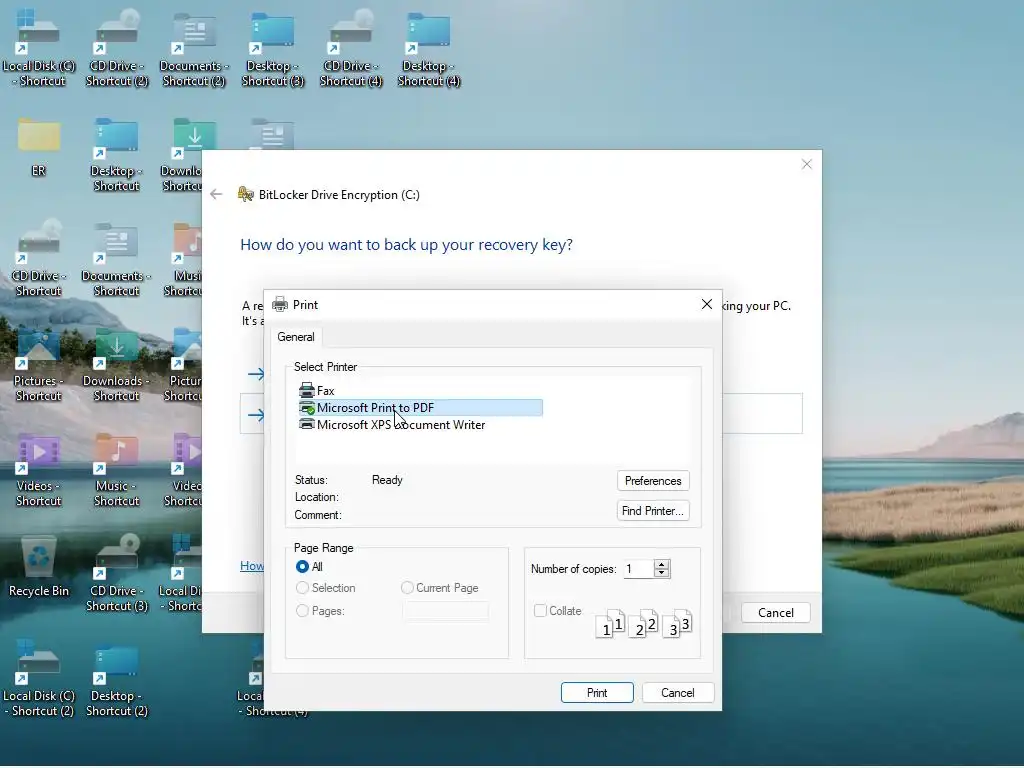Image resolution: width=1024 pixels, height=768 pixels.
Task: Select the Downloads - Shortcut desktop icon
Action: [x=116, y=363]
